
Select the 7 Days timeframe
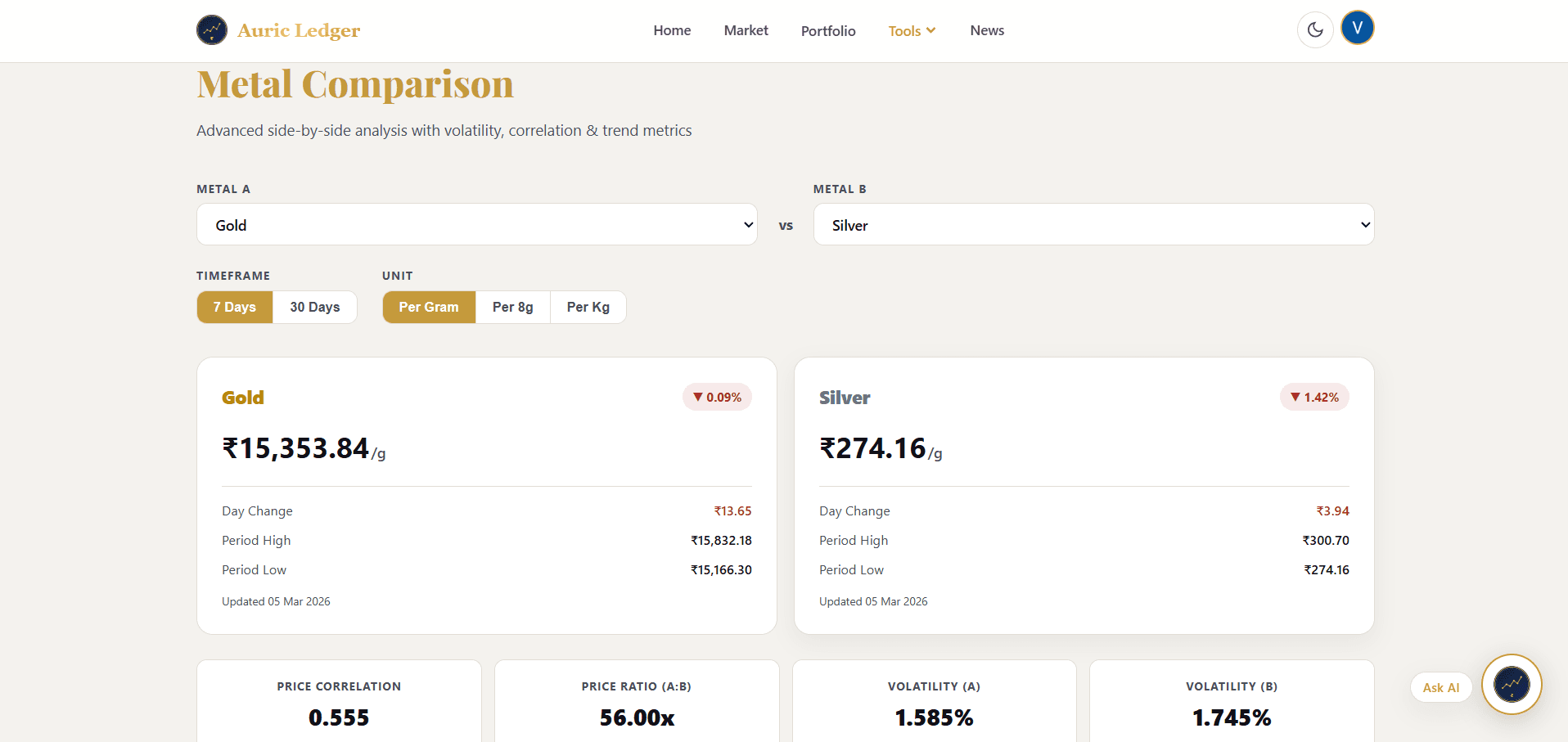click(x=234, y=307)
